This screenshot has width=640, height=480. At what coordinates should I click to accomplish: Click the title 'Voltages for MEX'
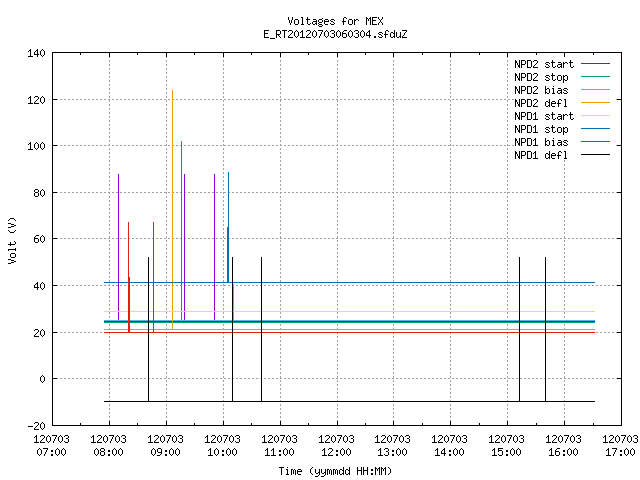pyautogui.click(x=335, y=21)
